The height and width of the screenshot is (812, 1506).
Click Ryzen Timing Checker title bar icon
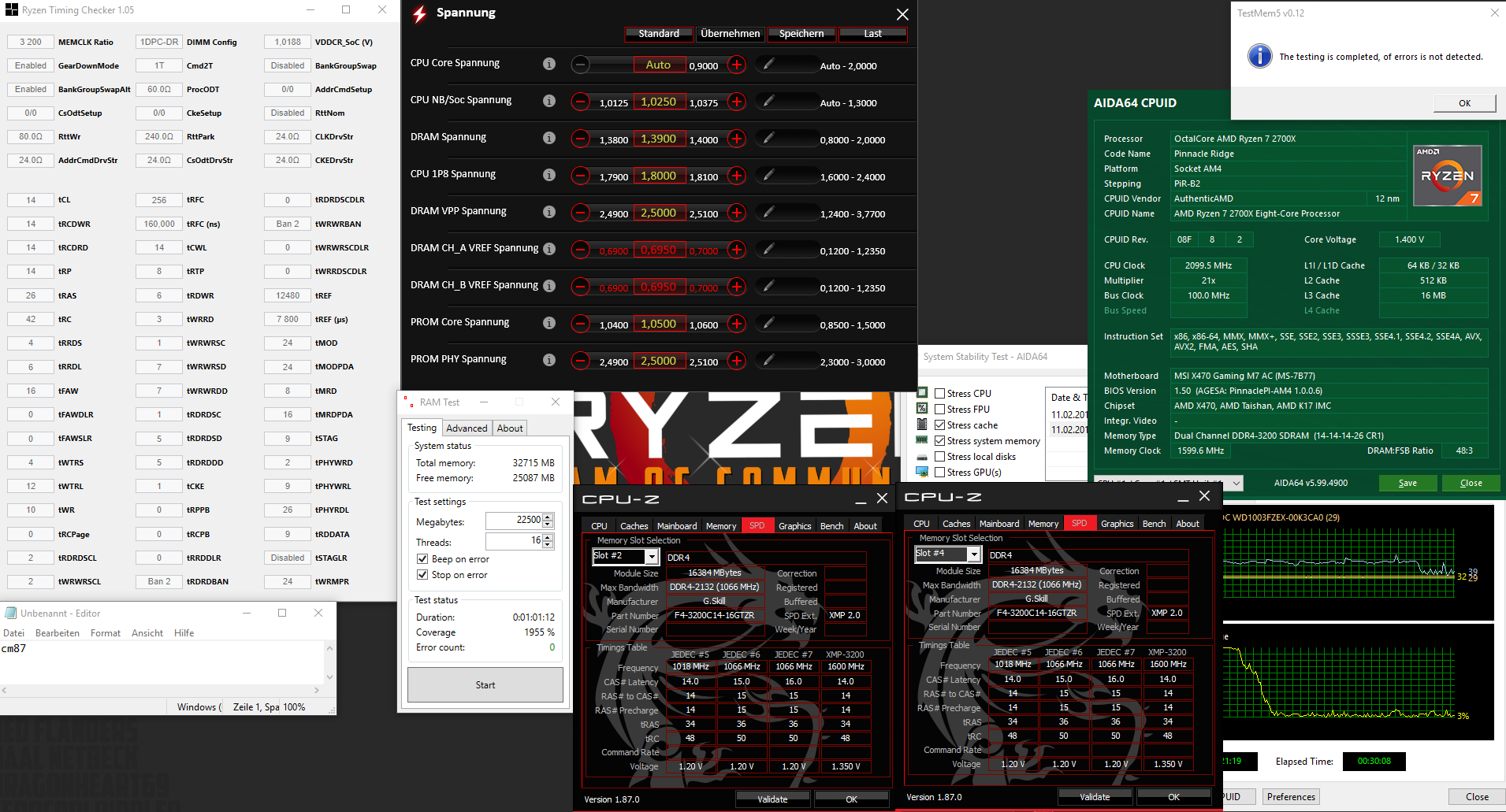[x=12, y=10]
